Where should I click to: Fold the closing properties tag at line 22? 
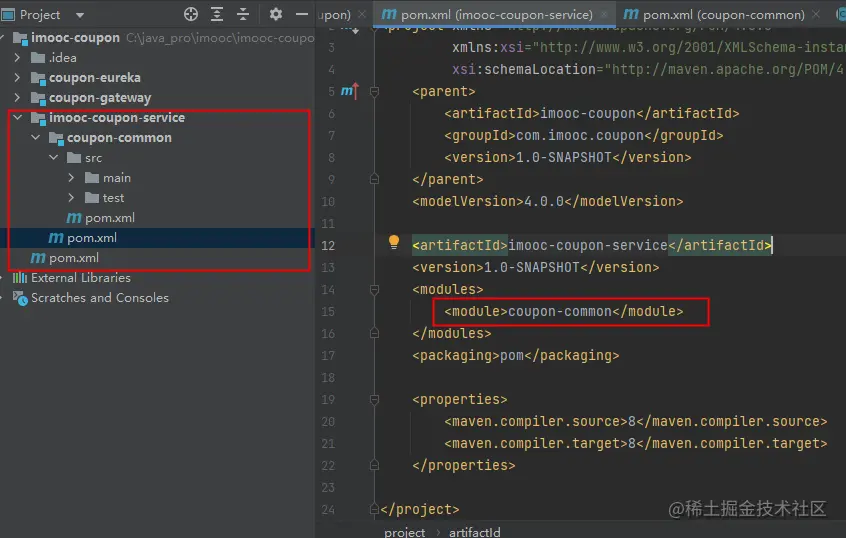click(374, 465)
